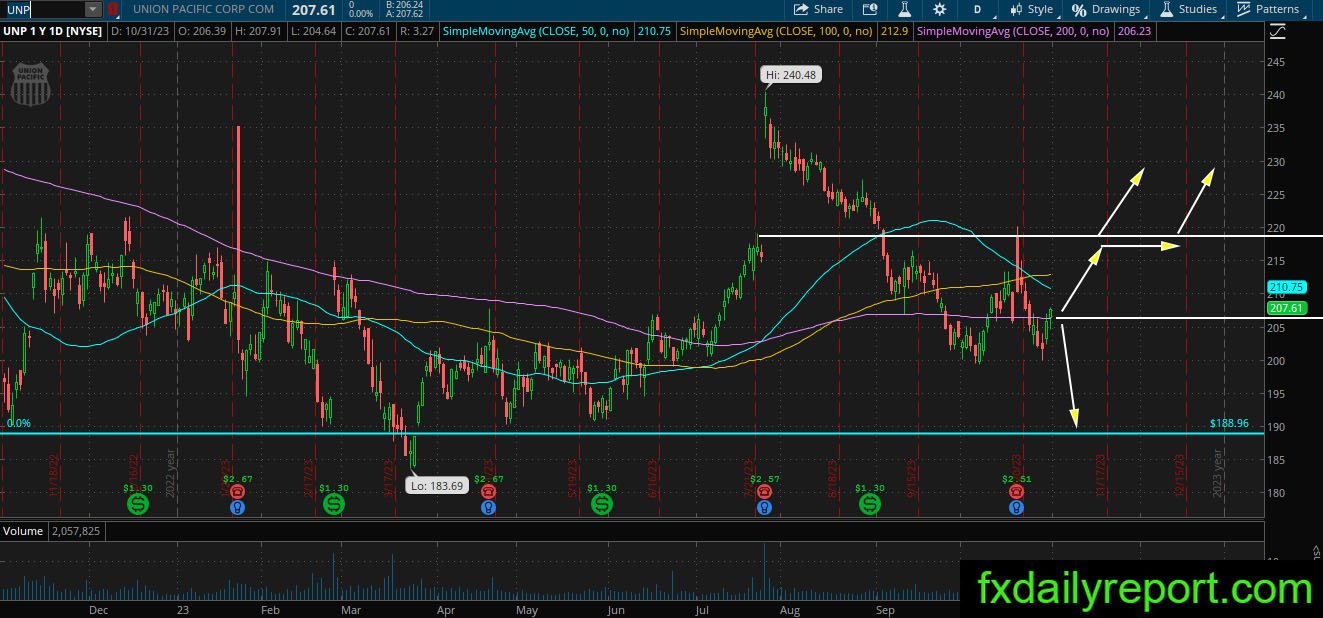Screen dimensions: 1323x618
Task: Click the $188.96 price level label
Action: [1229, 423]
